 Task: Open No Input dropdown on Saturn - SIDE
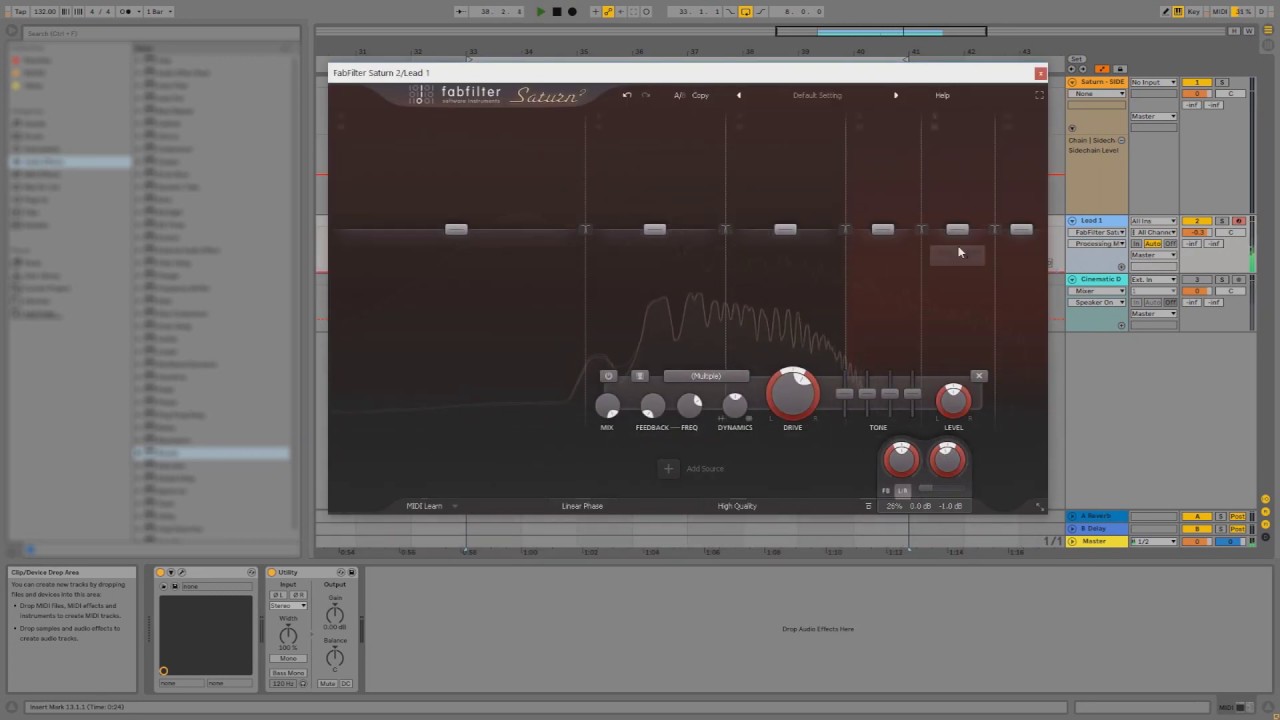(x=1153, y=82)
